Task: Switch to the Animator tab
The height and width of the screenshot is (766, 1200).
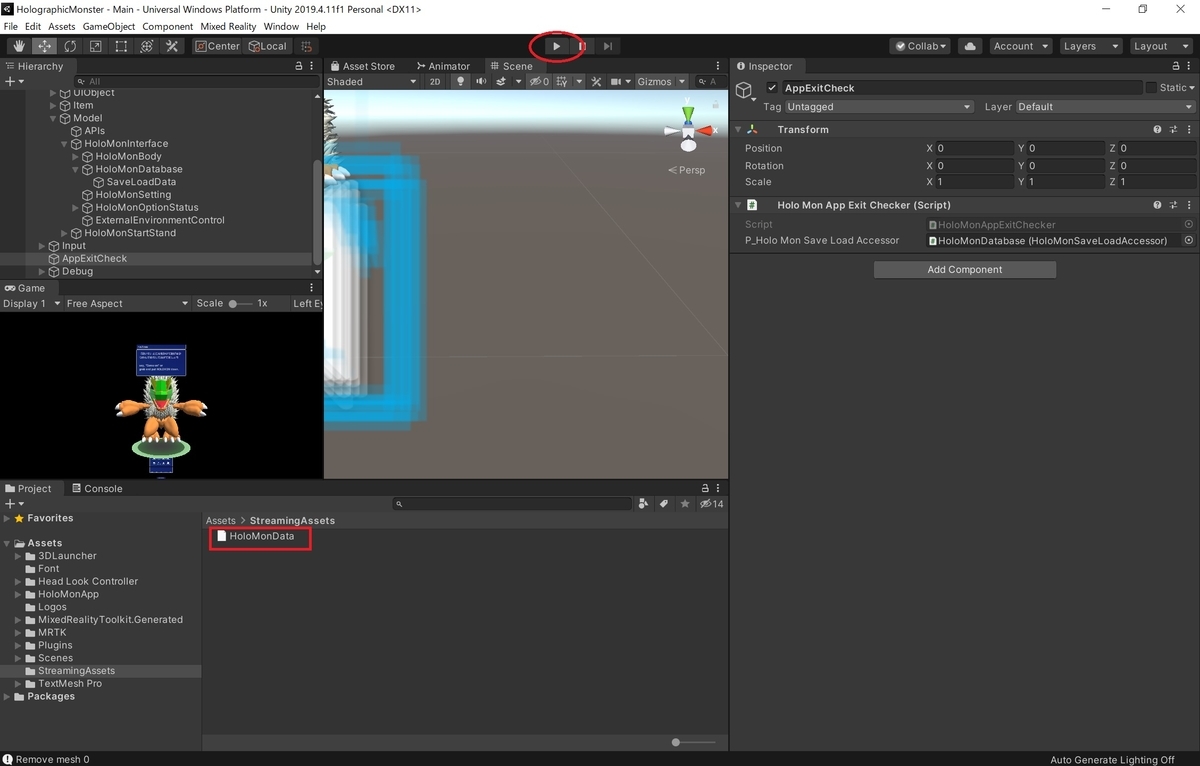Action: pyautogui.click(x=442, y=66)
